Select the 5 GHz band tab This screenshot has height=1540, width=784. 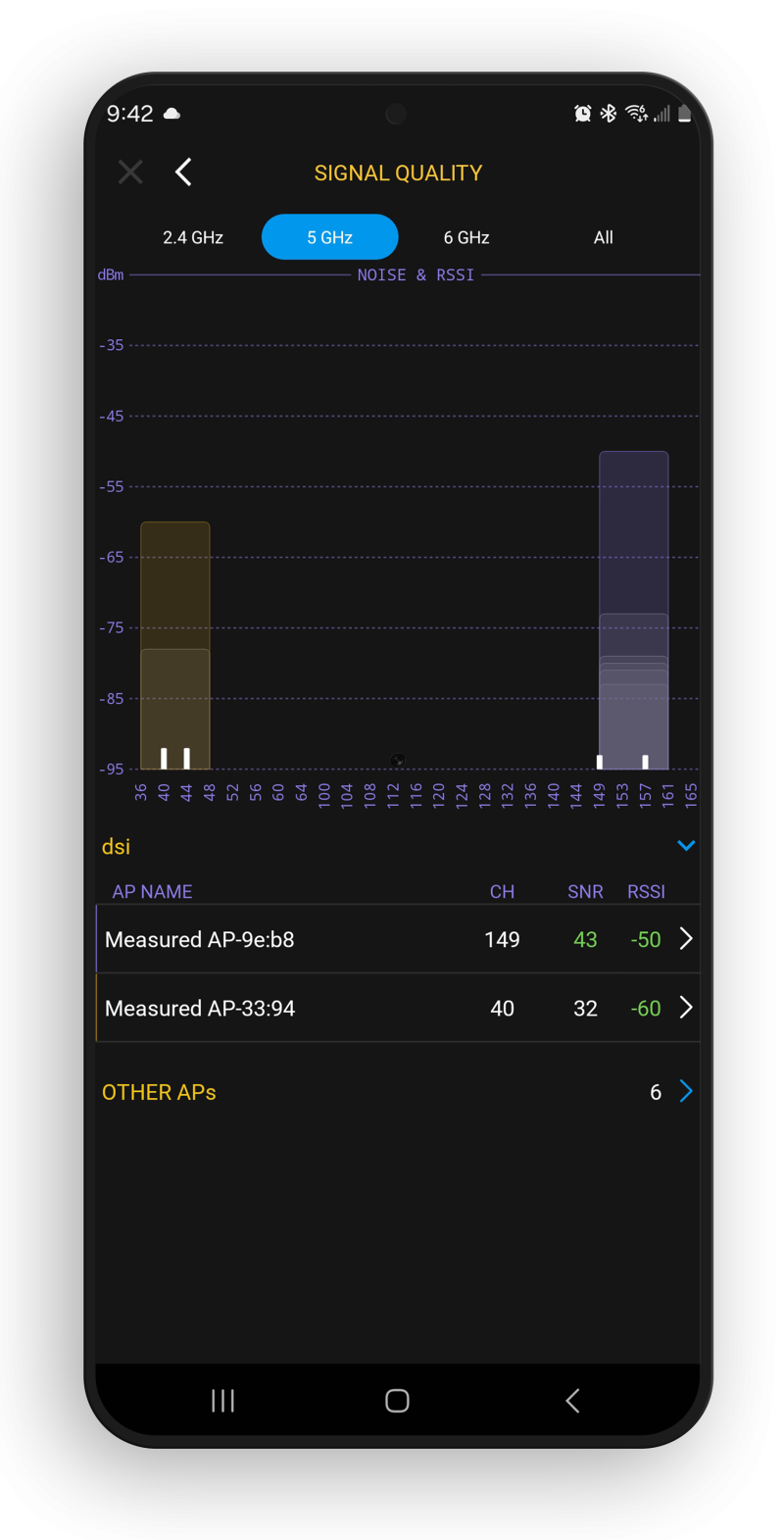[330, 237]
